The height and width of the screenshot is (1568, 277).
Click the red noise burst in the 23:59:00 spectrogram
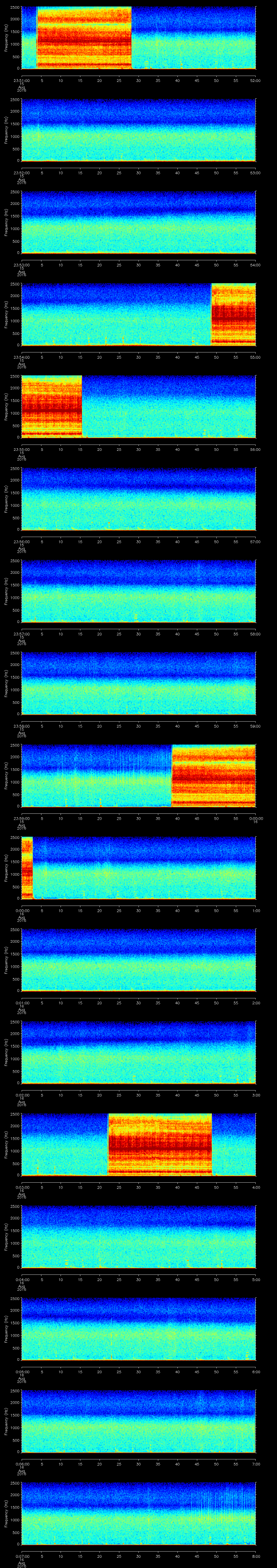coord(214,775)
